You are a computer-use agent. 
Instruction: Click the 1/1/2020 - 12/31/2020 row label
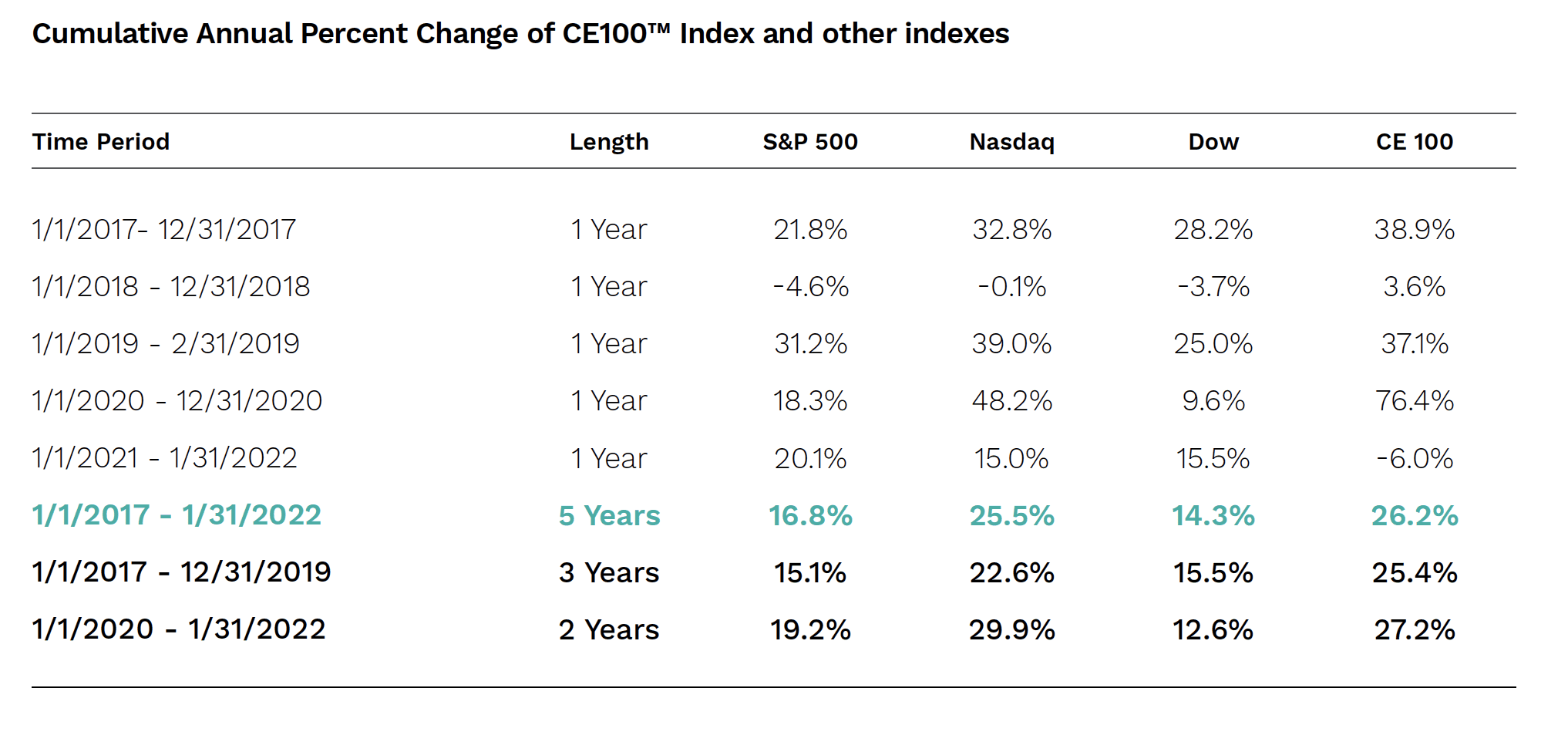click(177, 401)
